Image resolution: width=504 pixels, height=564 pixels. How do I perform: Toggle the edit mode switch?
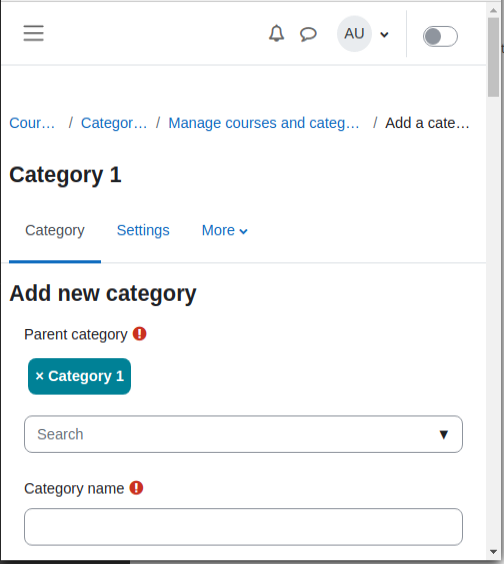(440, 36)
